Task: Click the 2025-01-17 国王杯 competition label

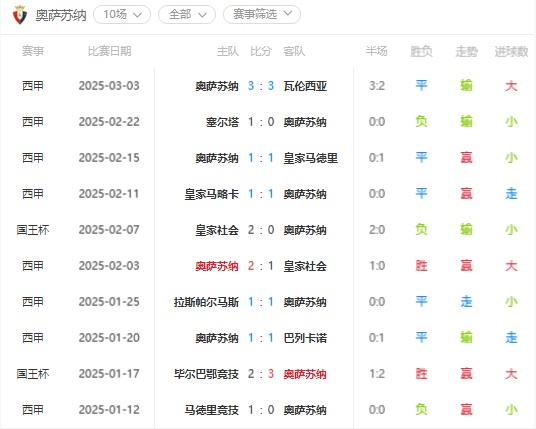Action: [33, 374]
